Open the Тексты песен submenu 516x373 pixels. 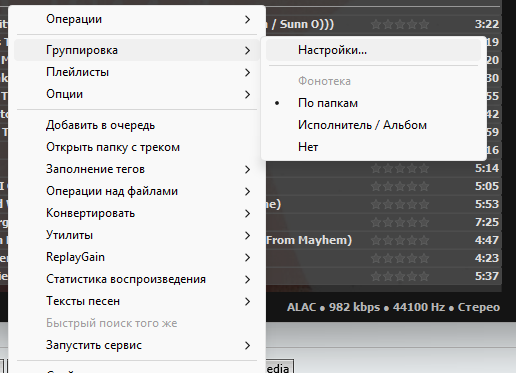tap(137, 301)
